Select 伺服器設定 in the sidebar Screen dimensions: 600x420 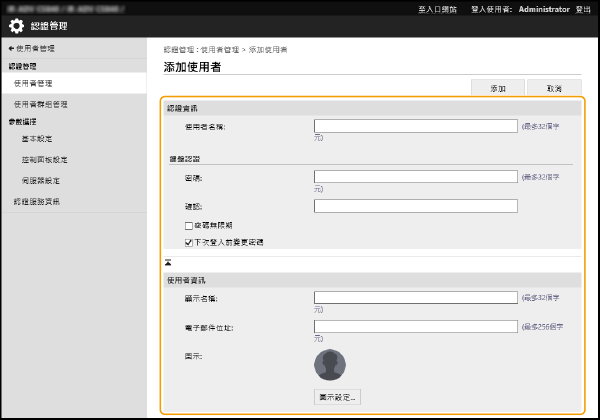(x=41, y=180)
